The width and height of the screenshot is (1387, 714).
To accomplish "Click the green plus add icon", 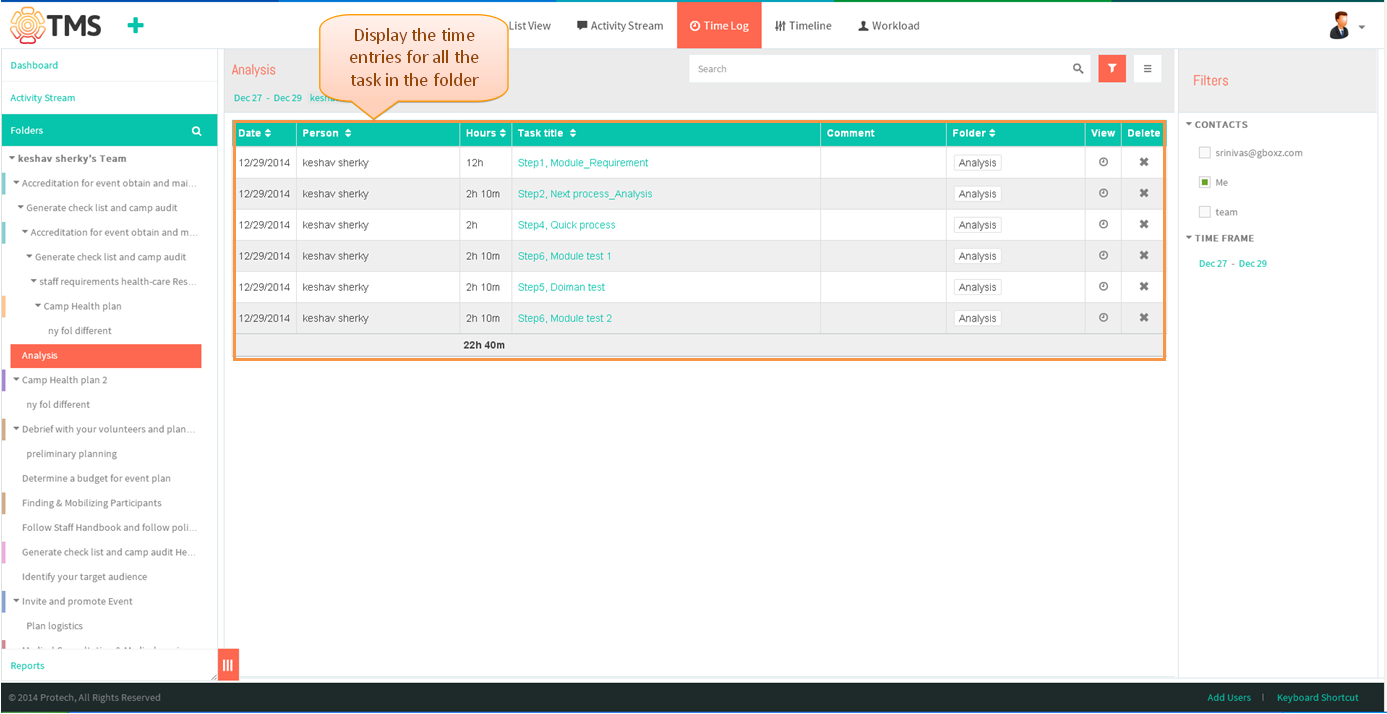I will coord(135,25).
